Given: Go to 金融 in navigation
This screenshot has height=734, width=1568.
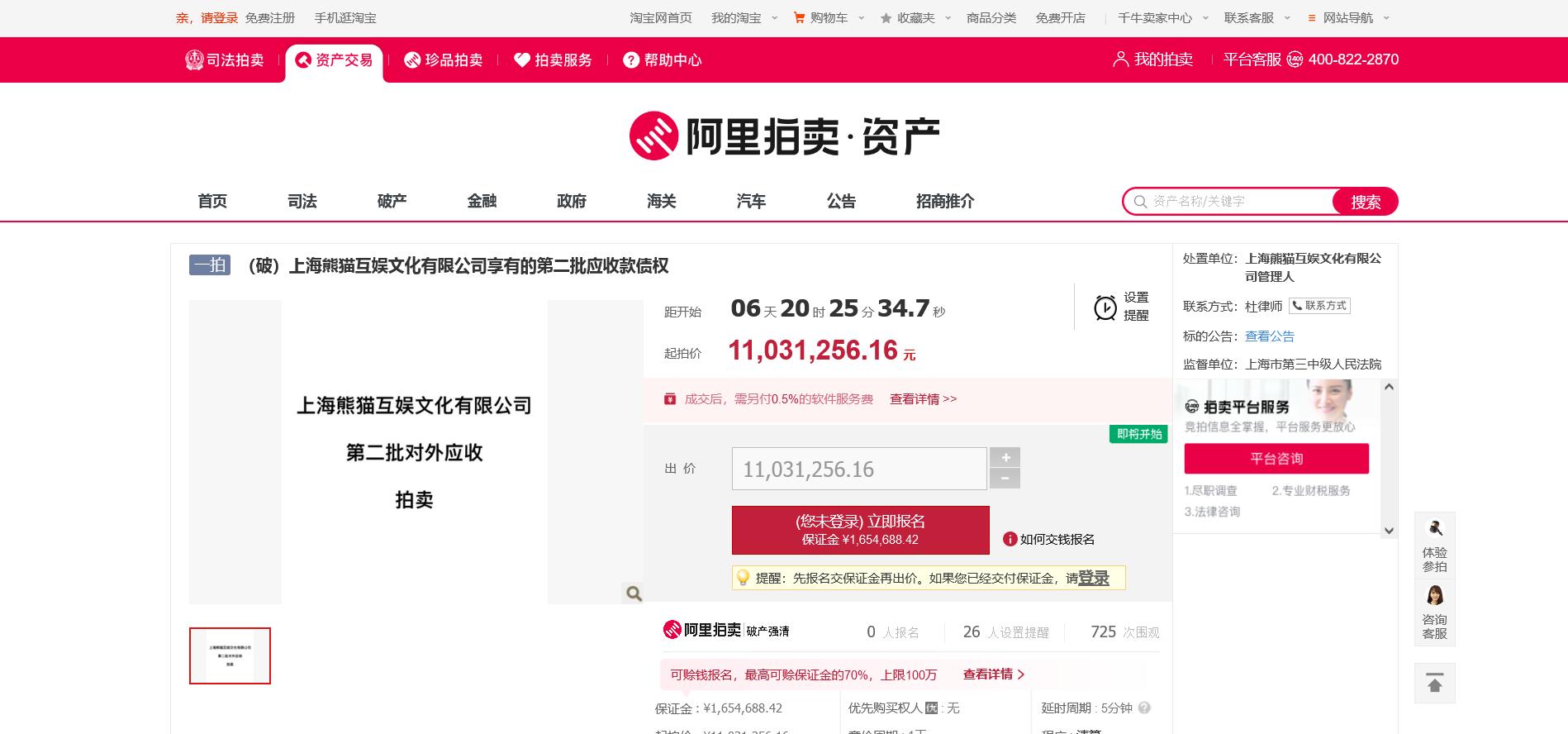Looking at the screenshot, I should 482,201.
